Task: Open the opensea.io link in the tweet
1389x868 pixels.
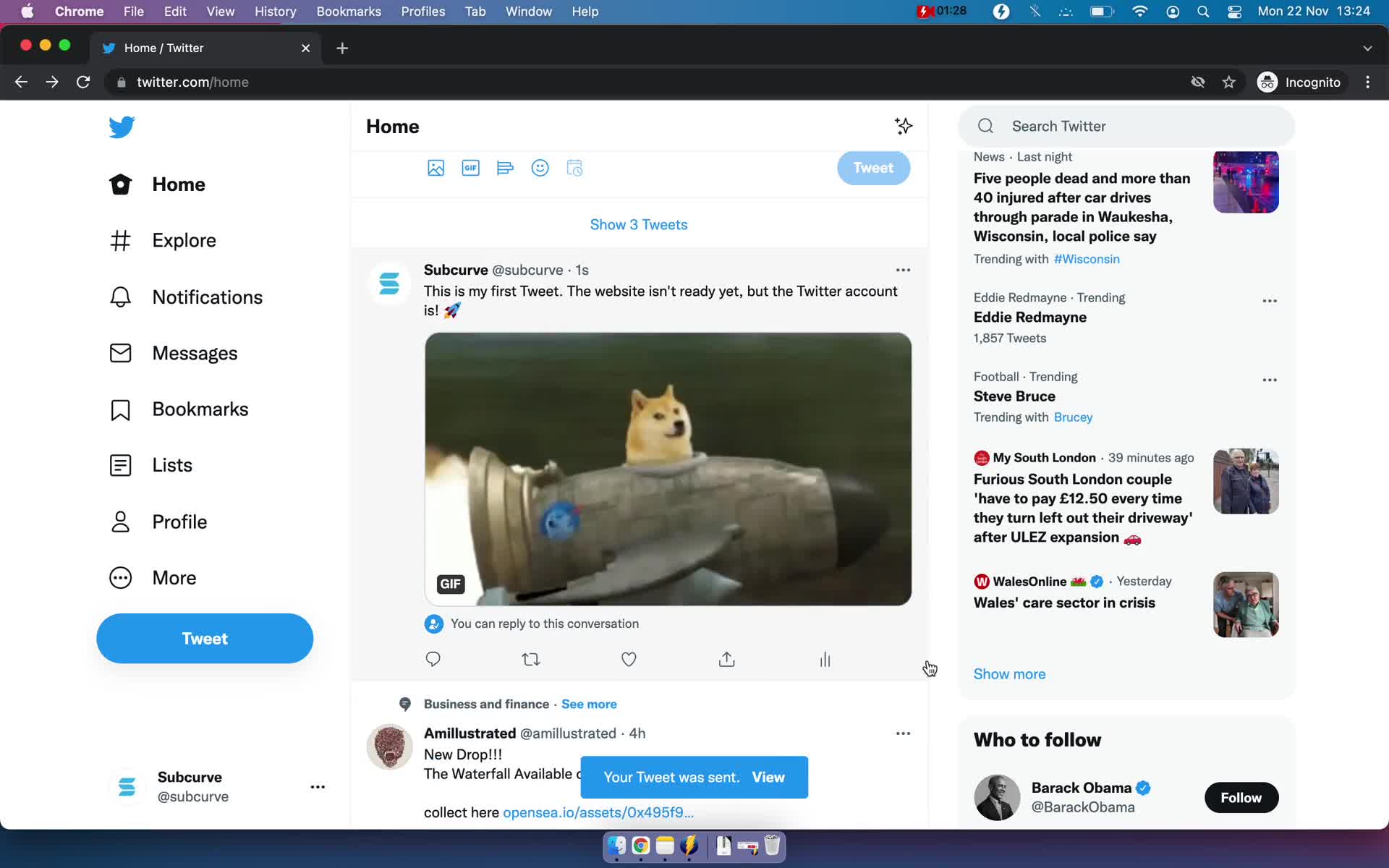Action: click(x=598, y=812)
